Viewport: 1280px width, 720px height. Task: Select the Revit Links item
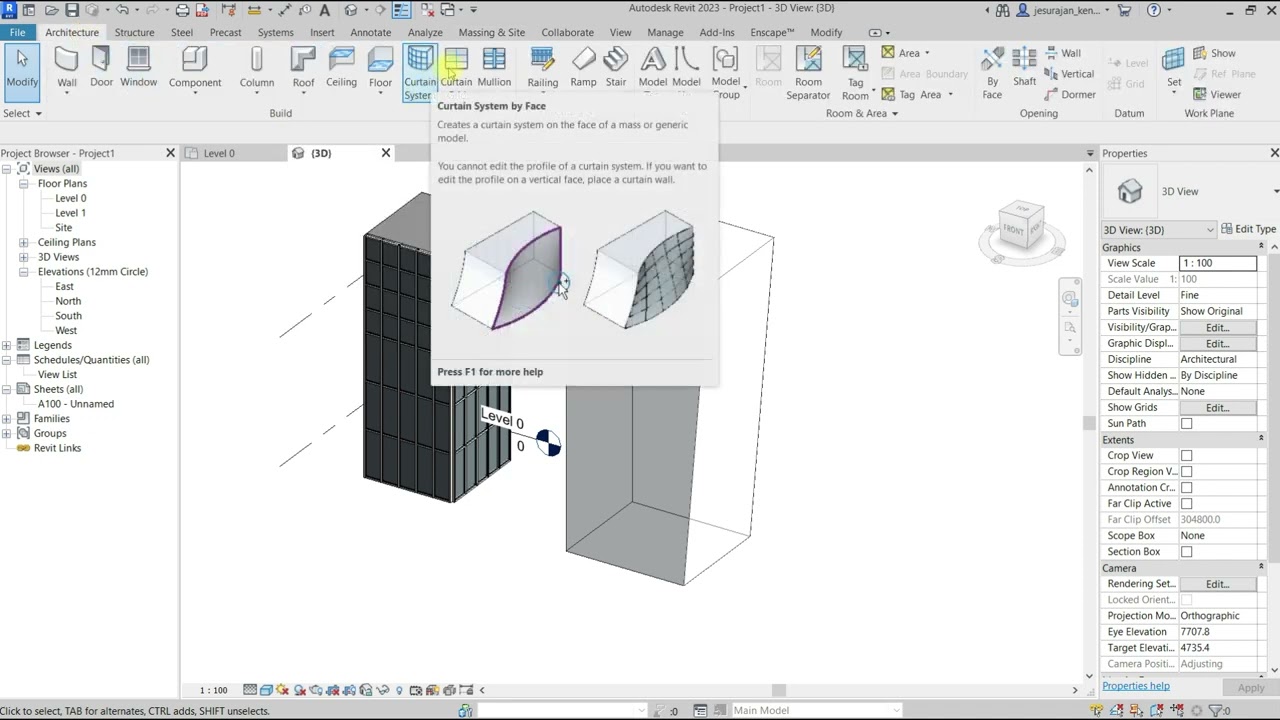click(57, 448)
